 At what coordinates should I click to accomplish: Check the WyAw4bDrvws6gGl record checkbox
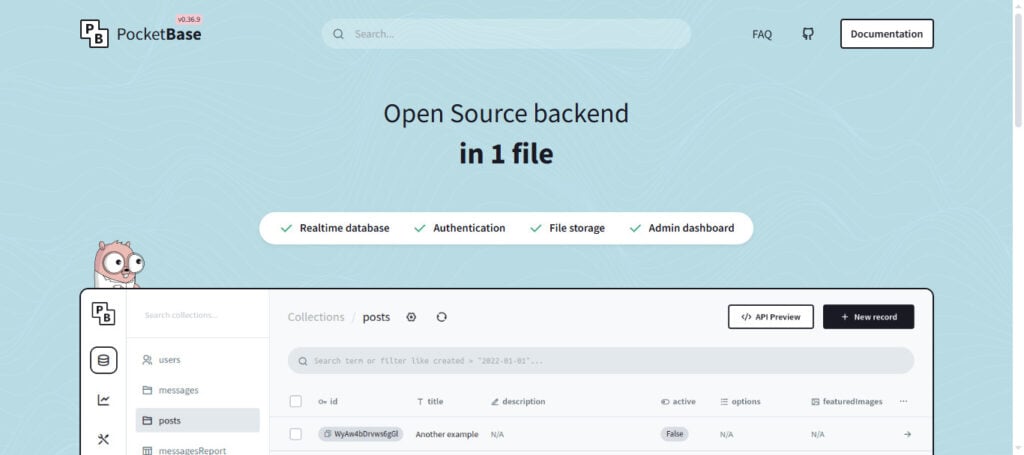click(296, 434)
